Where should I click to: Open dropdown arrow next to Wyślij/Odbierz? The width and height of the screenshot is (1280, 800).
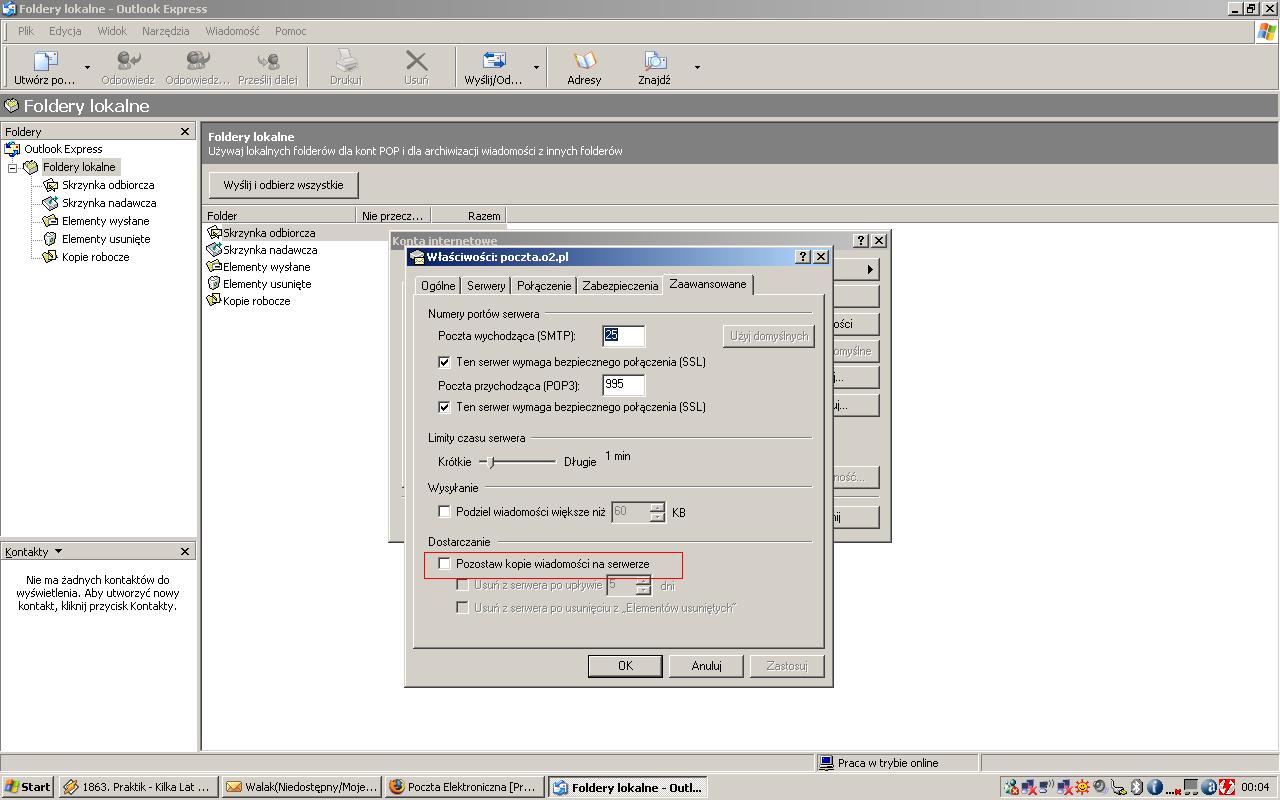pyautogui.click(x=536, y=68)
